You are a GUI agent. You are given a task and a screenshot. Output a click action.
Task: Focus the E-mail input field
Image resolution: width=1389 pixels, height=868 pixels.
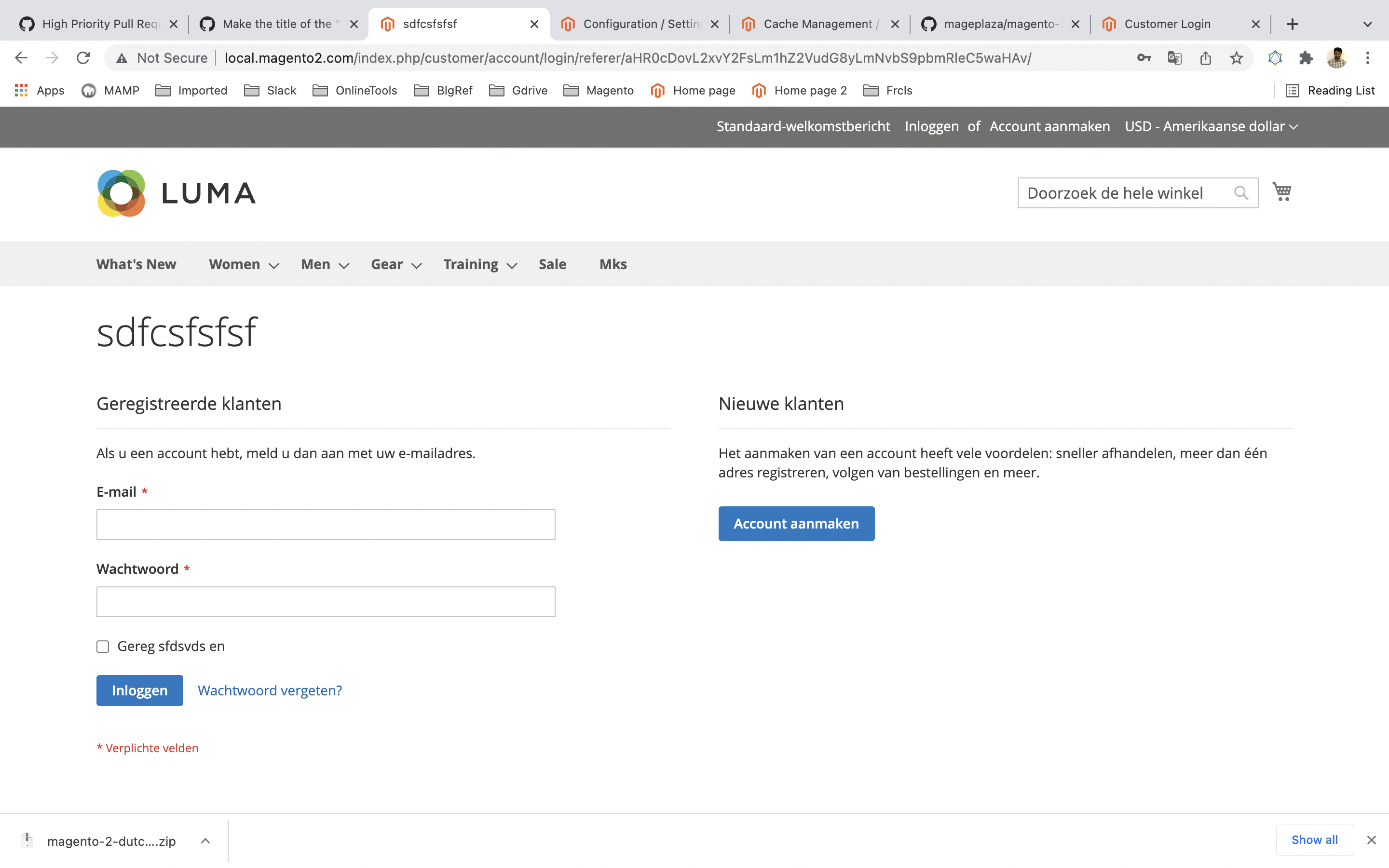tap(326, 524)
